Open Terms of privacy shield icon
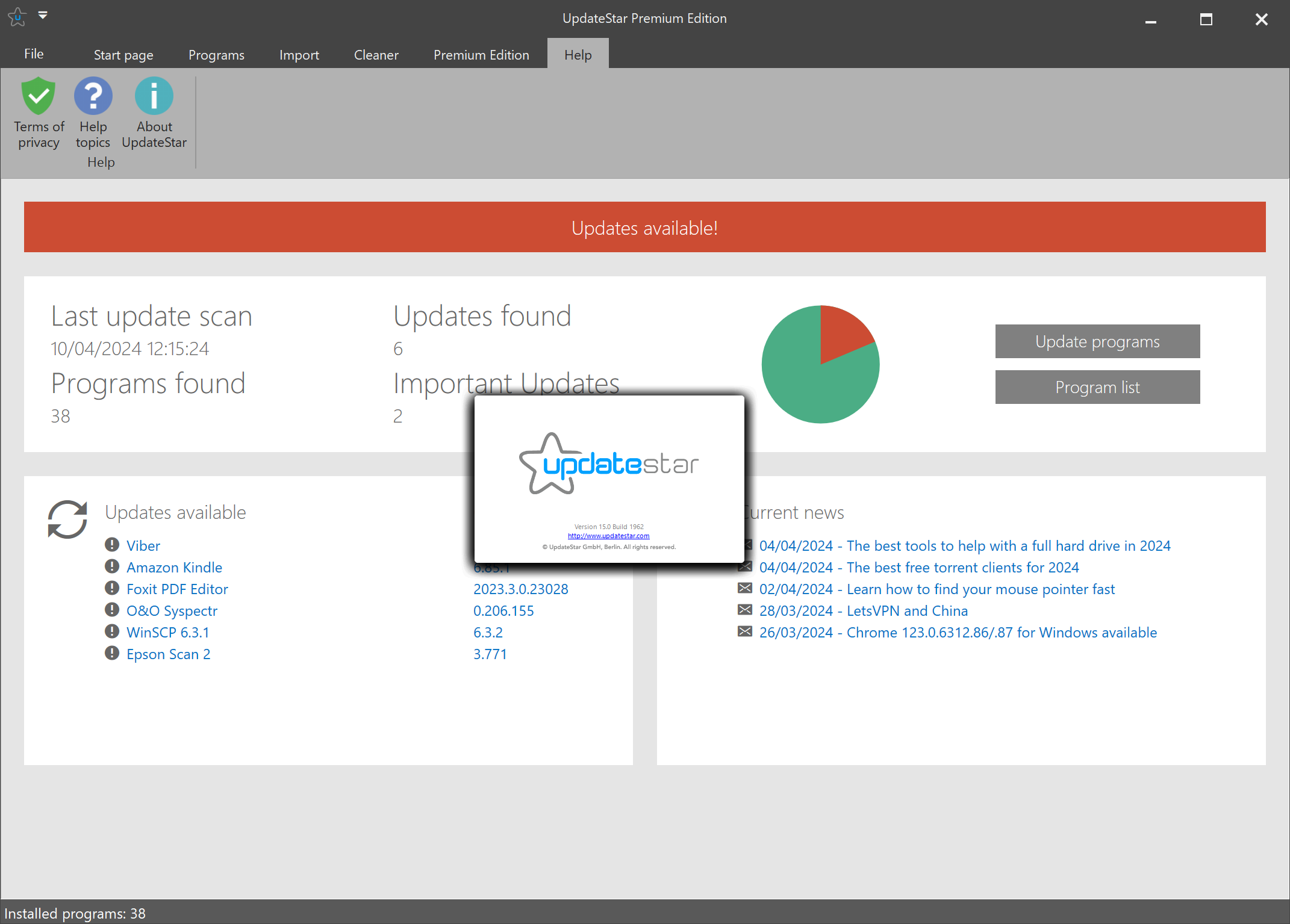 [39, 96]
